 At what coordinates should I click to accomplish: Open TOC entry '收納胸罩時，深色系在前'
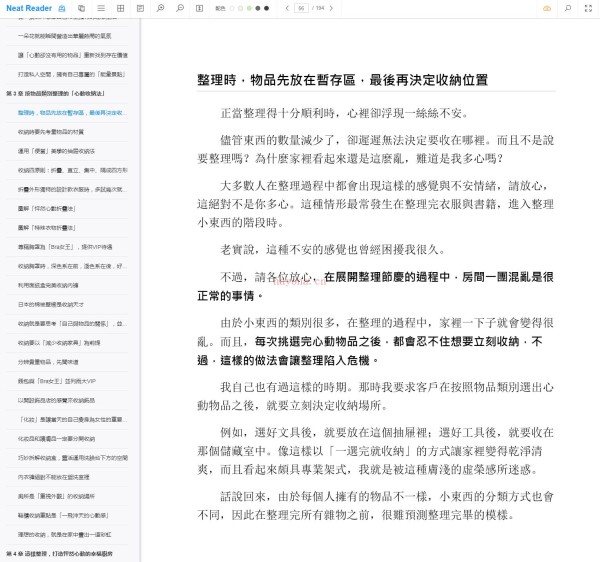coord(73,266)
